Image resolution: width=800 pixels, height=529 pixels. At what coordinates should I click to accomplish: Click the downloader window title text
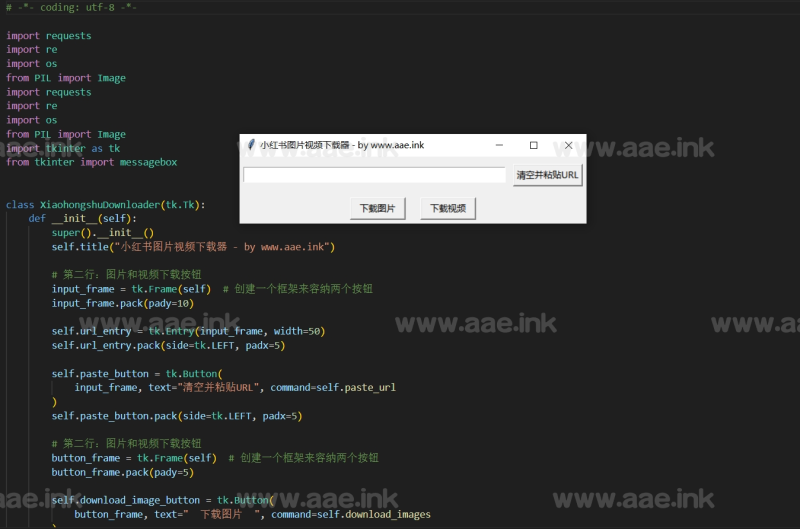point(341,145)
